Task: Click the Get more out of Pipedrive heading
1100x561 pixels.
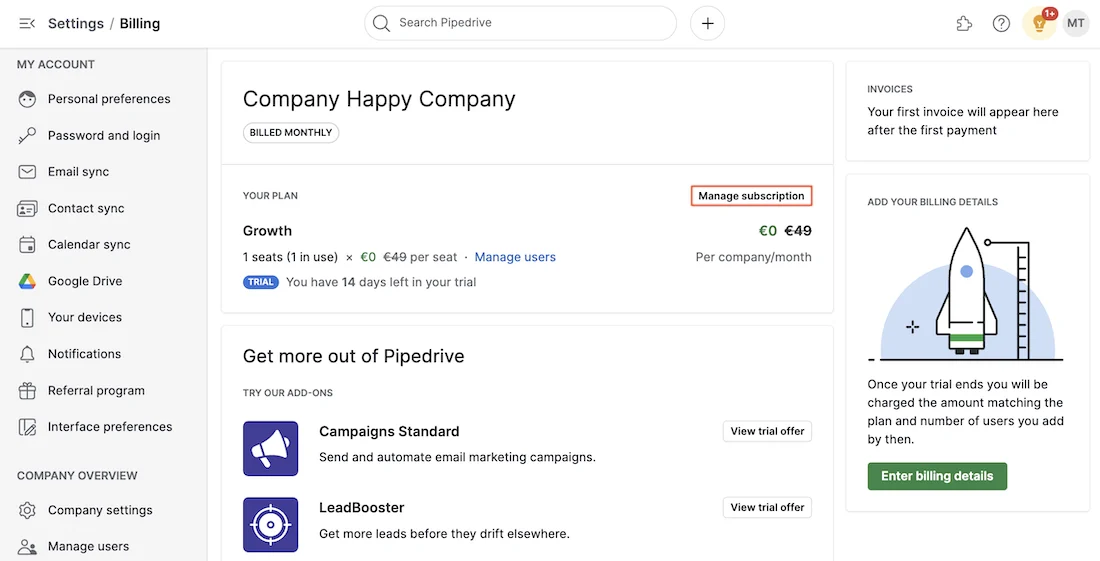Action: point(354,356)
